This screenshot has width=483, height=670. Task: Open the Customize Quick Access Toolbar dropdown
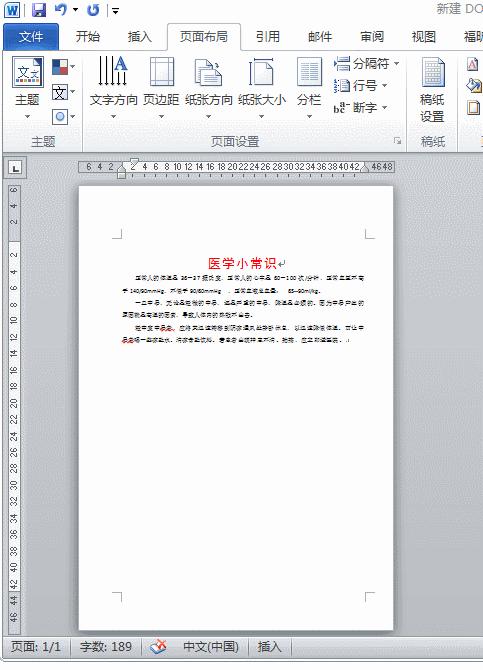click(115, 10)
